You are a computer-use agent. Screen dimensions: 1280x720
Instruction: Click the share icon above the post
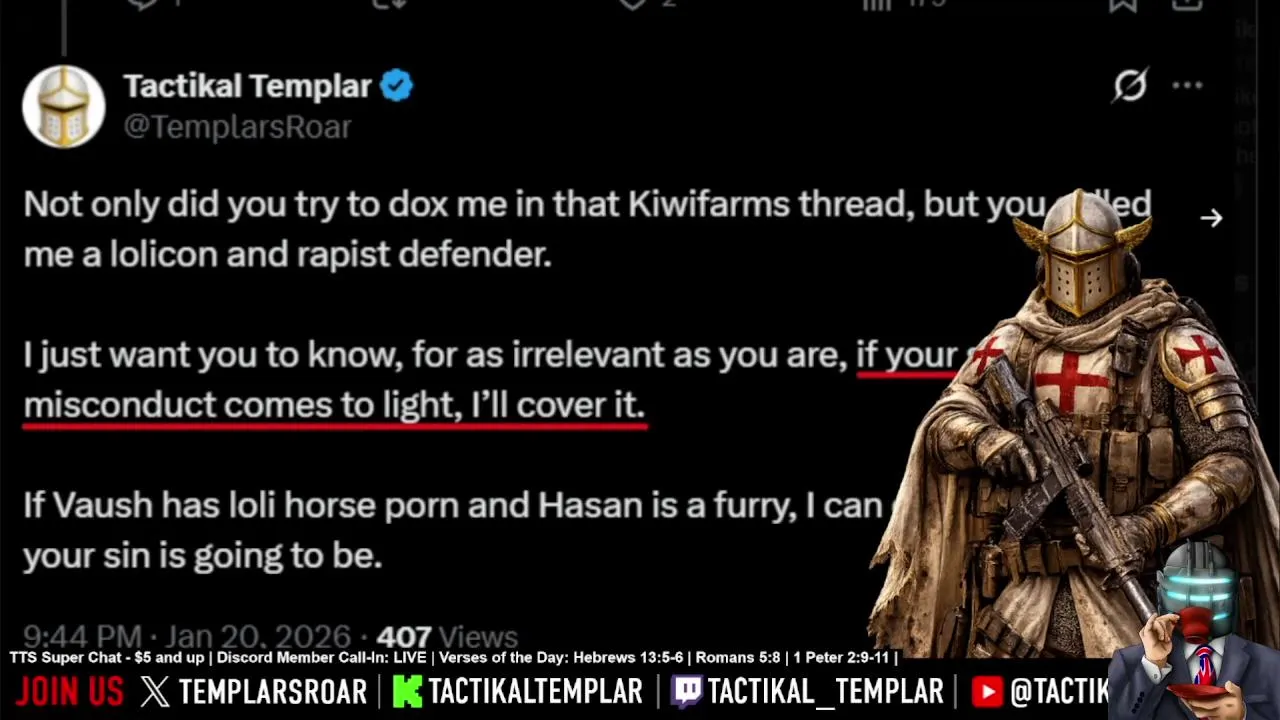(x=1187, y=5)
